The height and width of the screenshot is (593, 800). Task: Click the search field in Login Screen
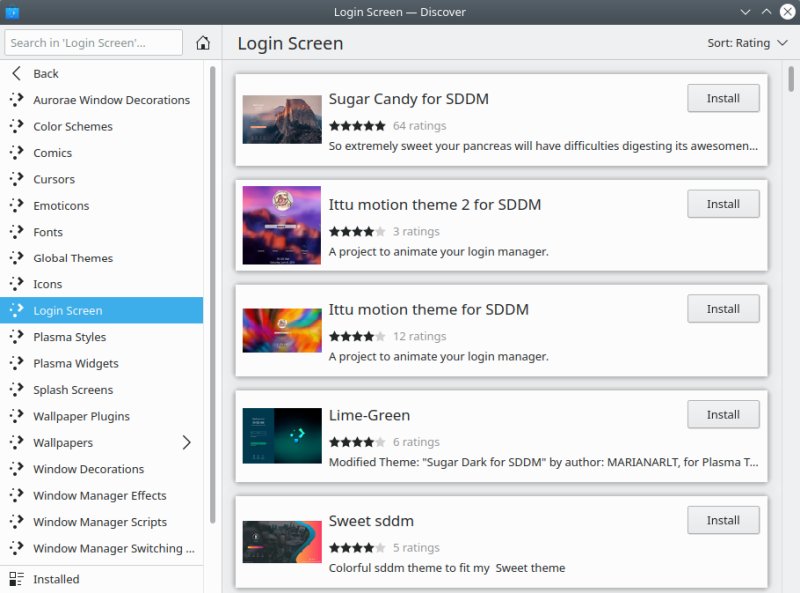(94, 43)
